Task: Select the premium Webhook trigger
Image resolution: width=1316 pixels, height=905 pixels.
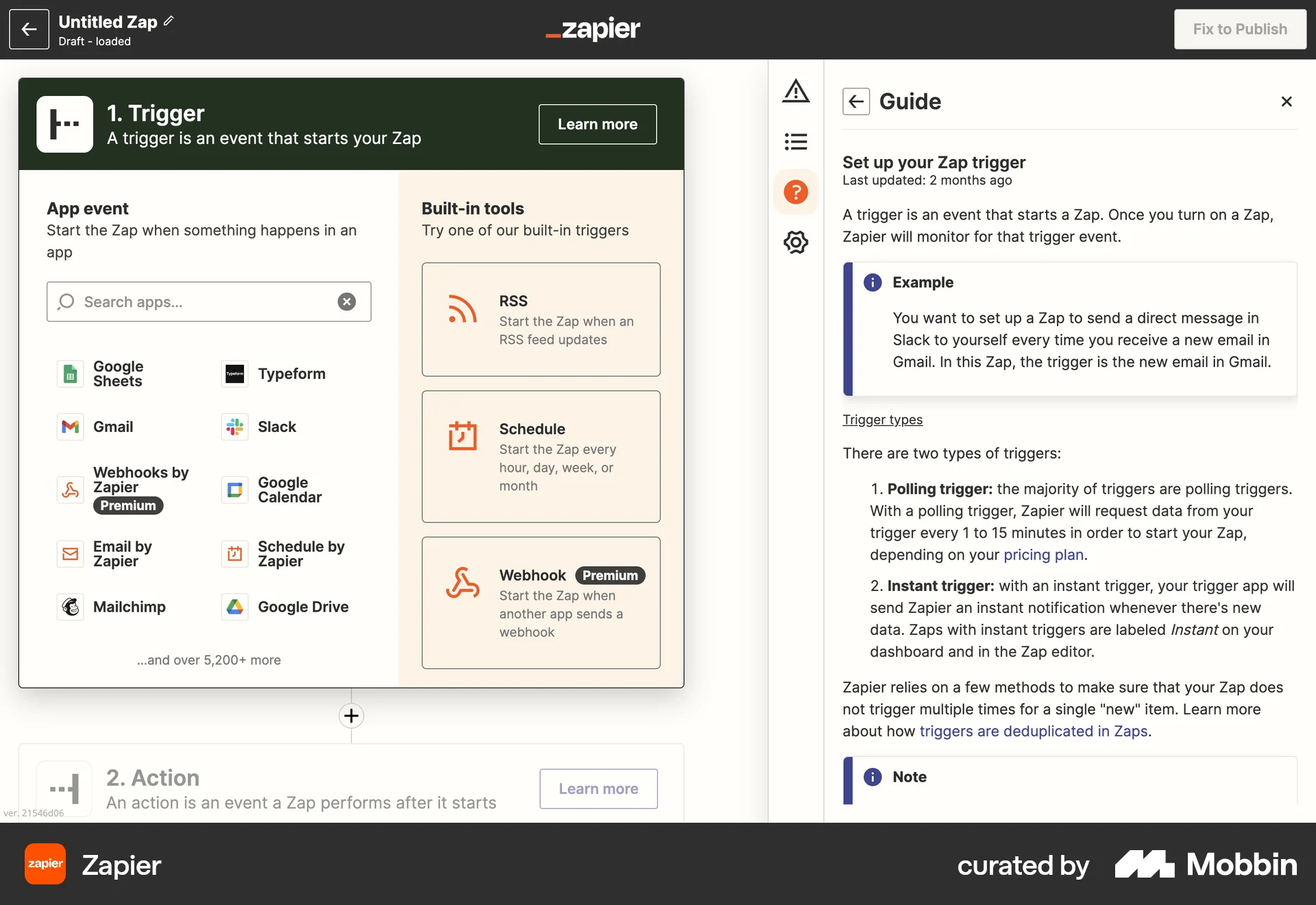Action: pos(541,603)
